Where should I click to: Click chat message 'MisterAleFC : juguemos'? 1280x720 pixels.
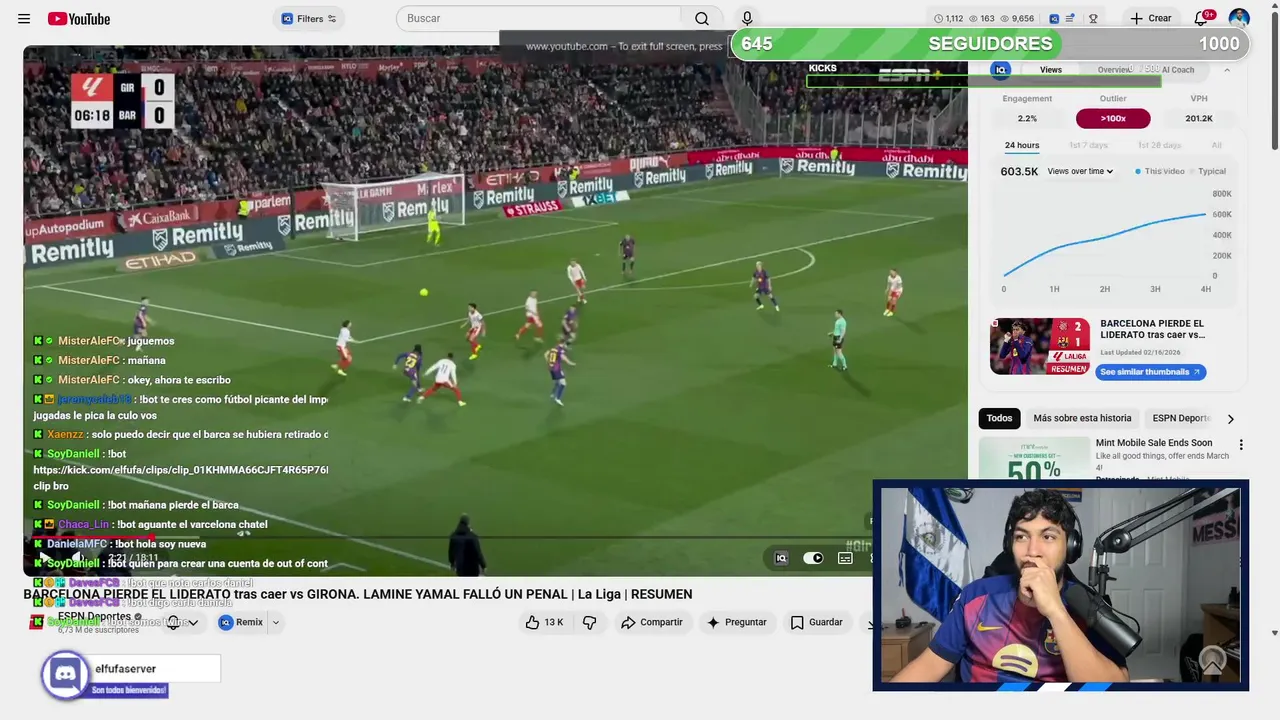coord(105,341)
